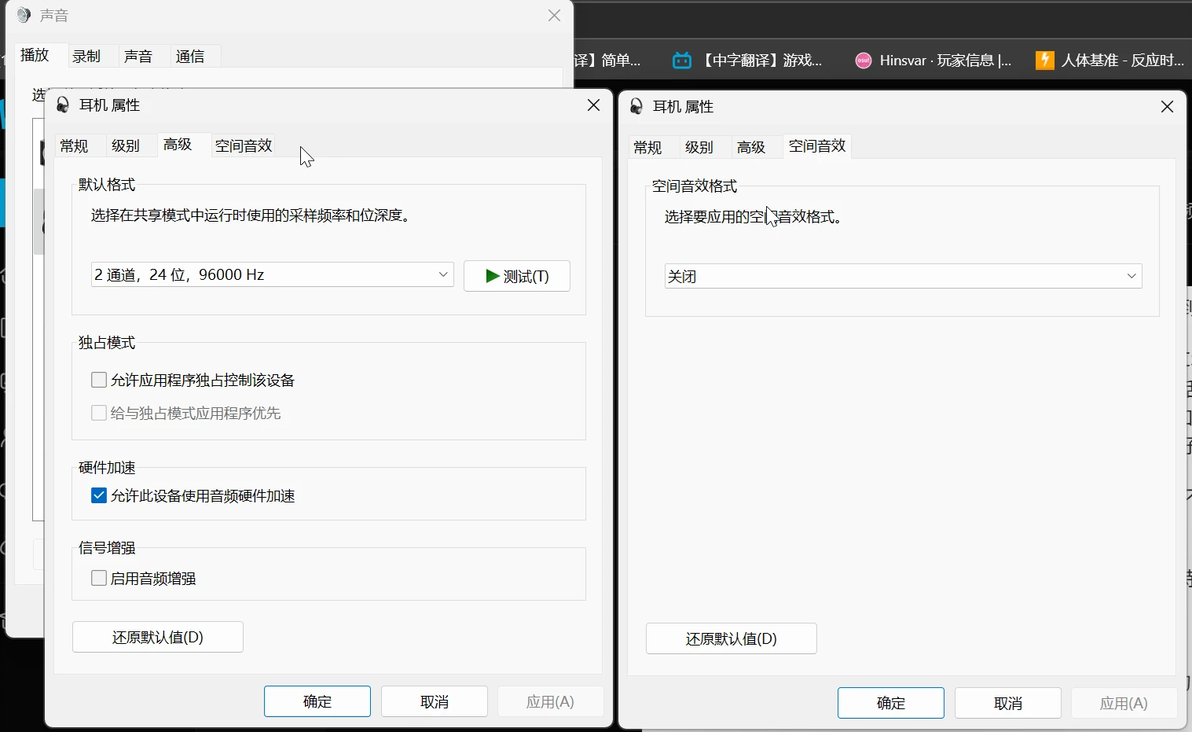Screen dimensions: 1192x732
Task: Switch to 高级 tab in right 耳机 属性
Action: 751,147
